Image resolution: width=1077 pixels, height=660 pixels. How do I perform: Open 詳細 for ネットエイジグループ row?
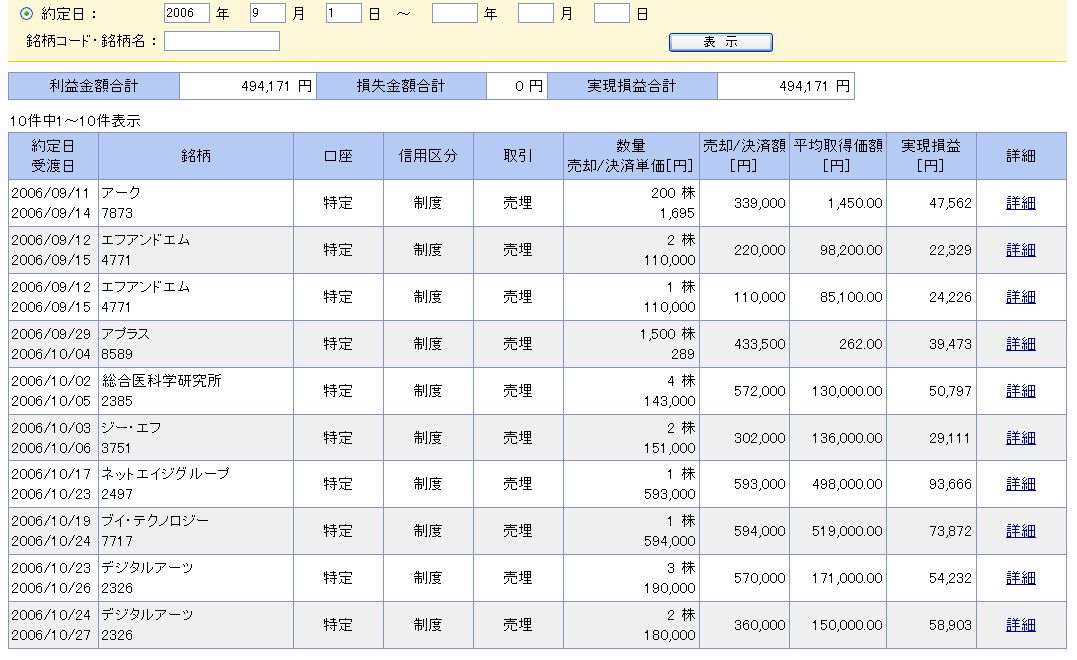pos(1020,484)
